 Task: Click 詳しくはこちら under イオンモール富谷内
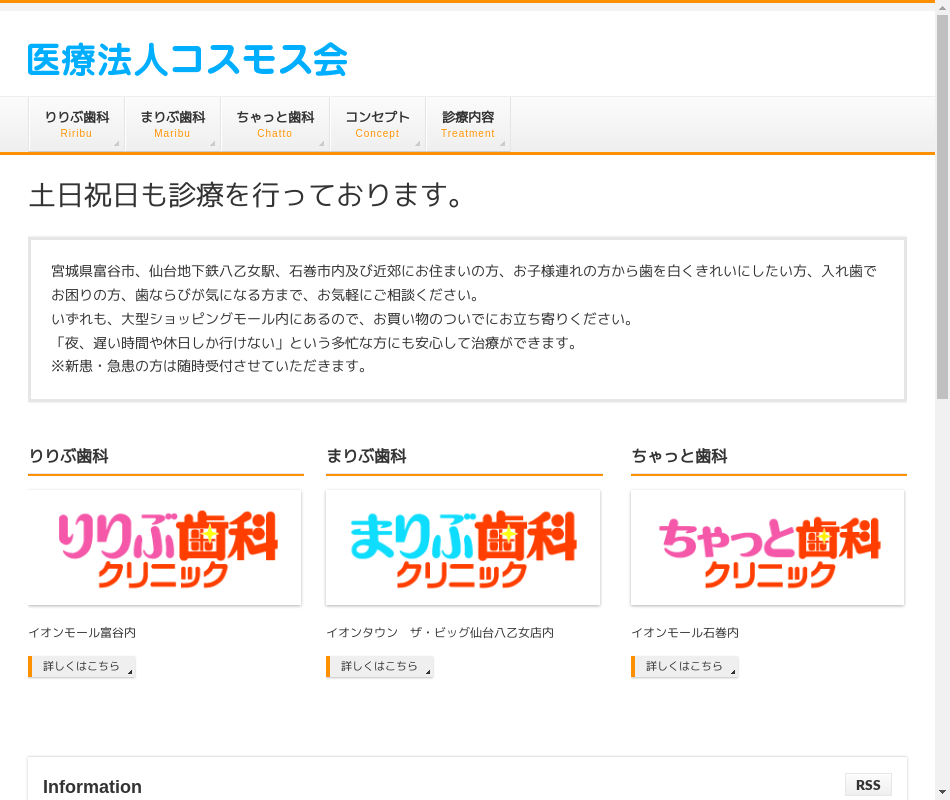pos(82,667)
